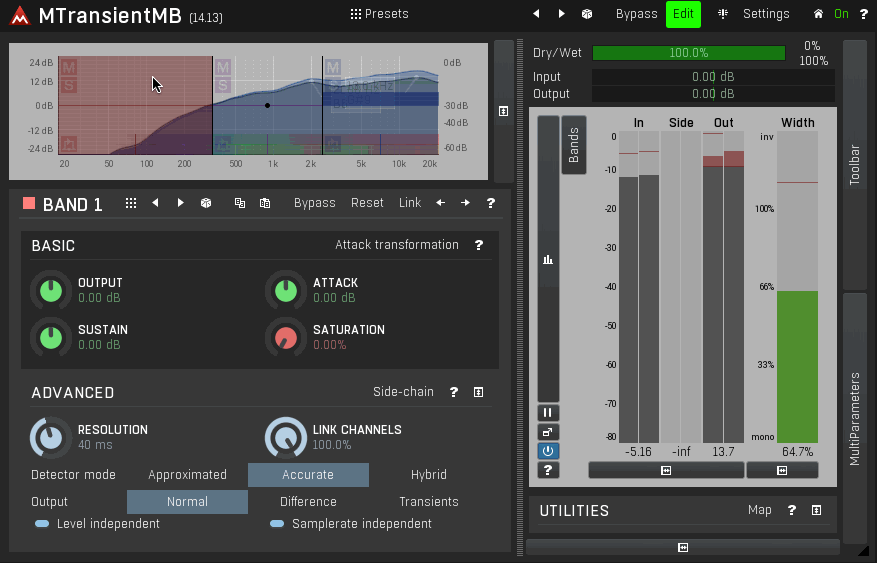
Task: Toggle band 1 S (solo) button in graph
Action: pos(69,86)
